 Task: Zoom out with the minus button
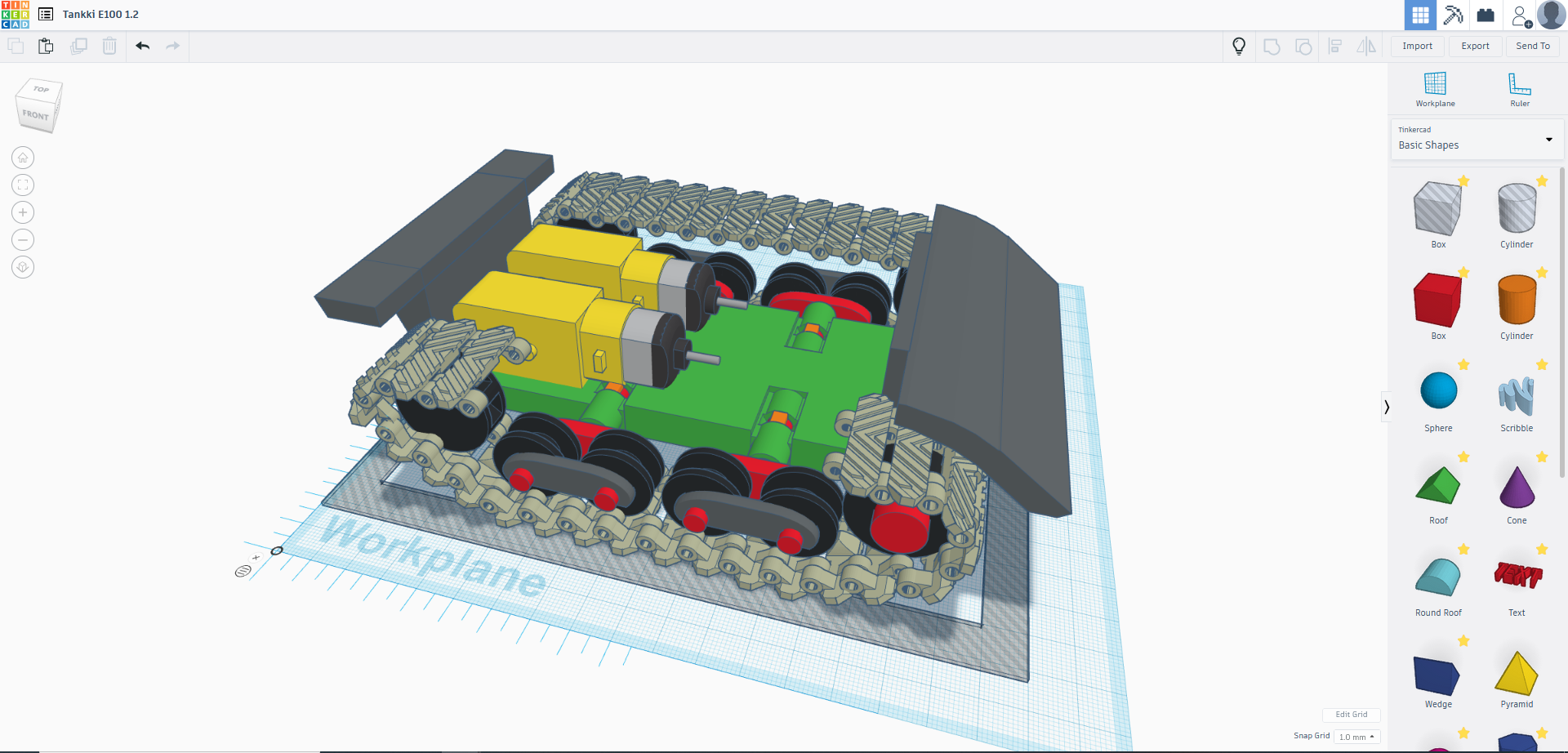pos(23,240)
